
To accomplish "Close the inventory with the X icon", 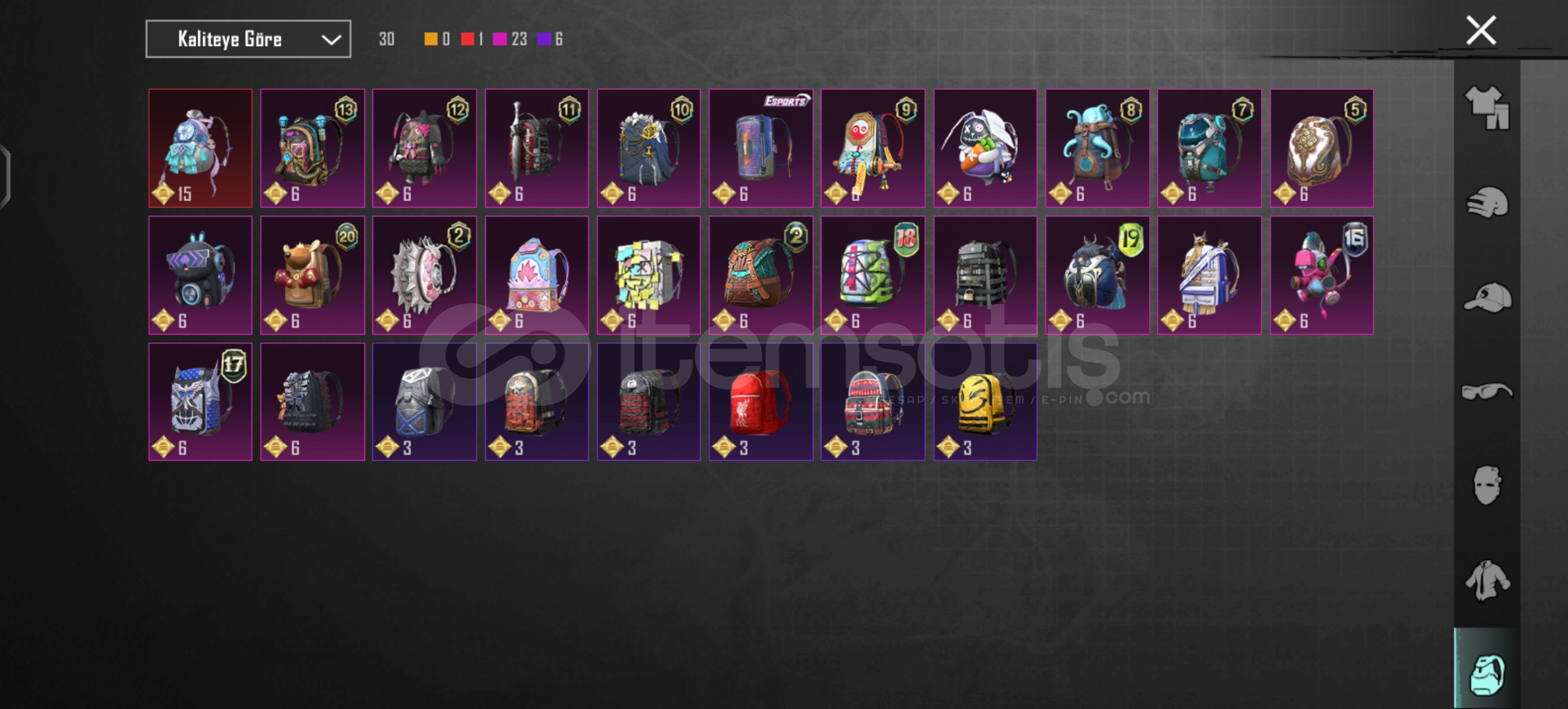I will (1481, 30).
